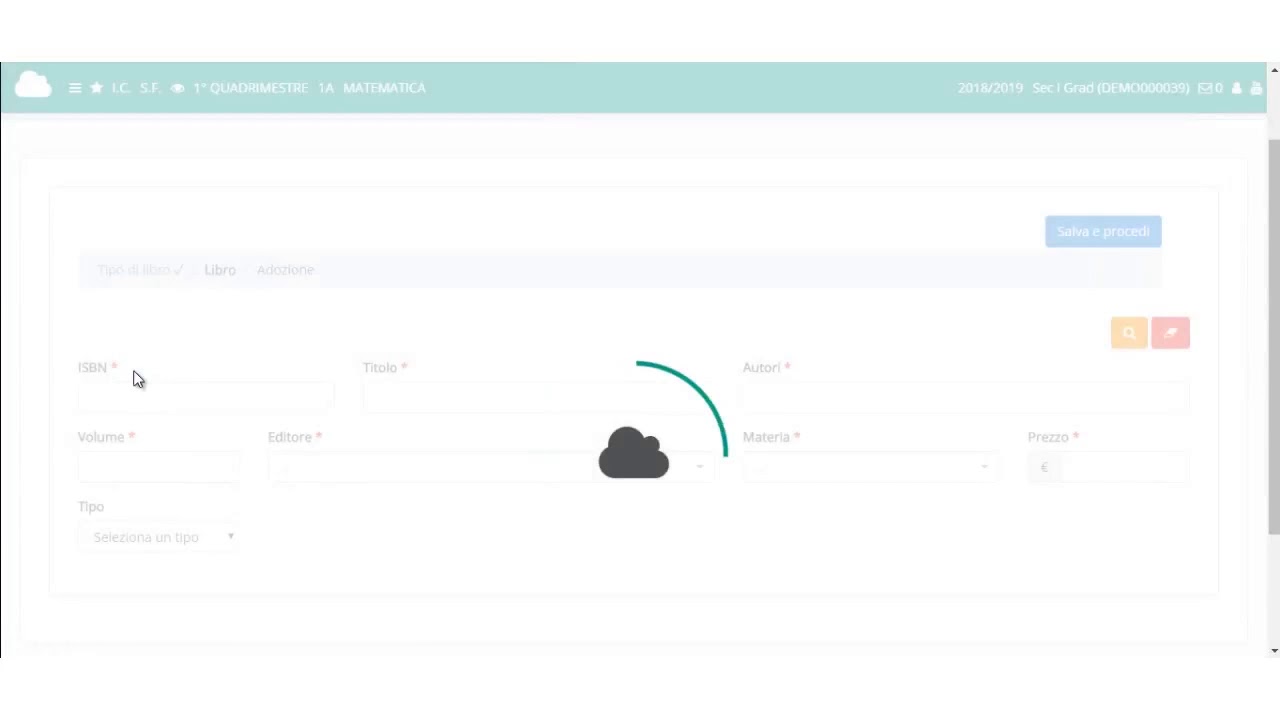The image size is (1280, 720).
Task: Click the page vertical scrollbar thumb
Action: pyautogui.click(x=1273, y=338)
